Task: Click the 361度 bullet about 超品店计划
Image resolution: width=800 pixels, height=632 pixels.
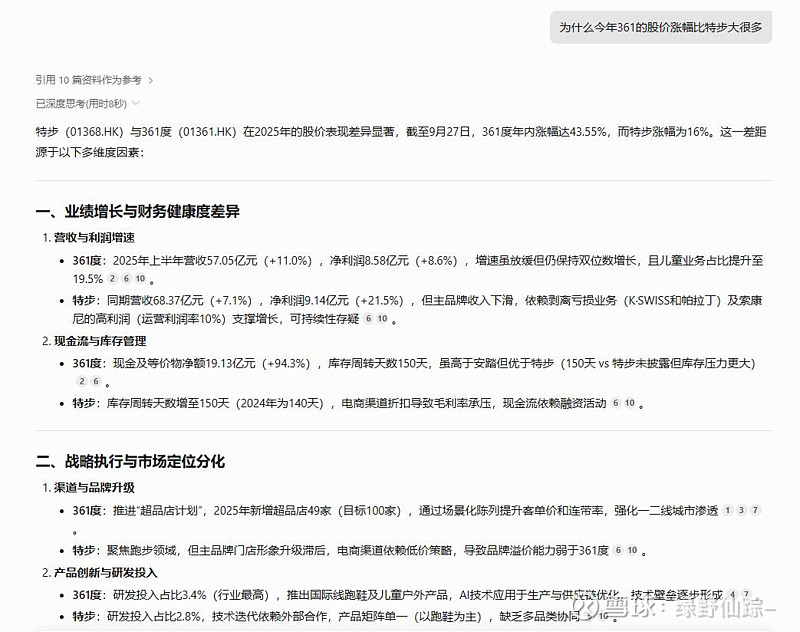Action: [x=416, y=519]
